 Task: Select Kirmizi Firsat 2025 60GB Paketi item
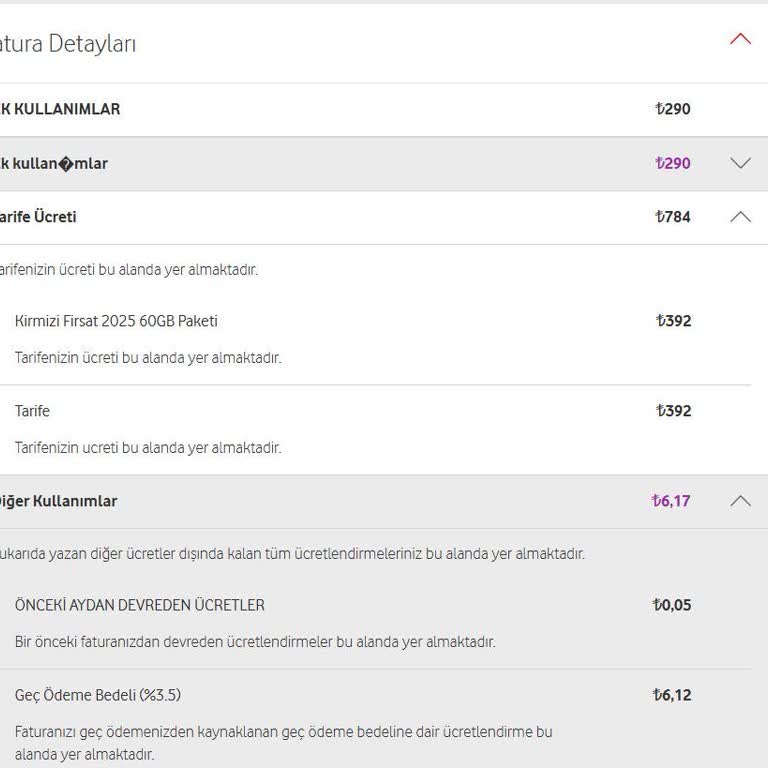tap(116, 321)
